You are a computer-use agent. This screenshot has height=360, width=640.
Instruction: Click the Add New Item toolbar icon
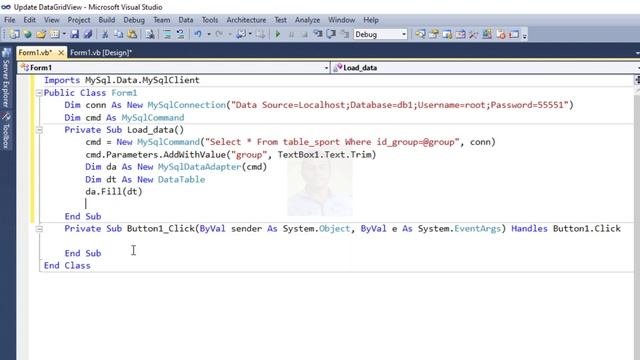[54, 34]
